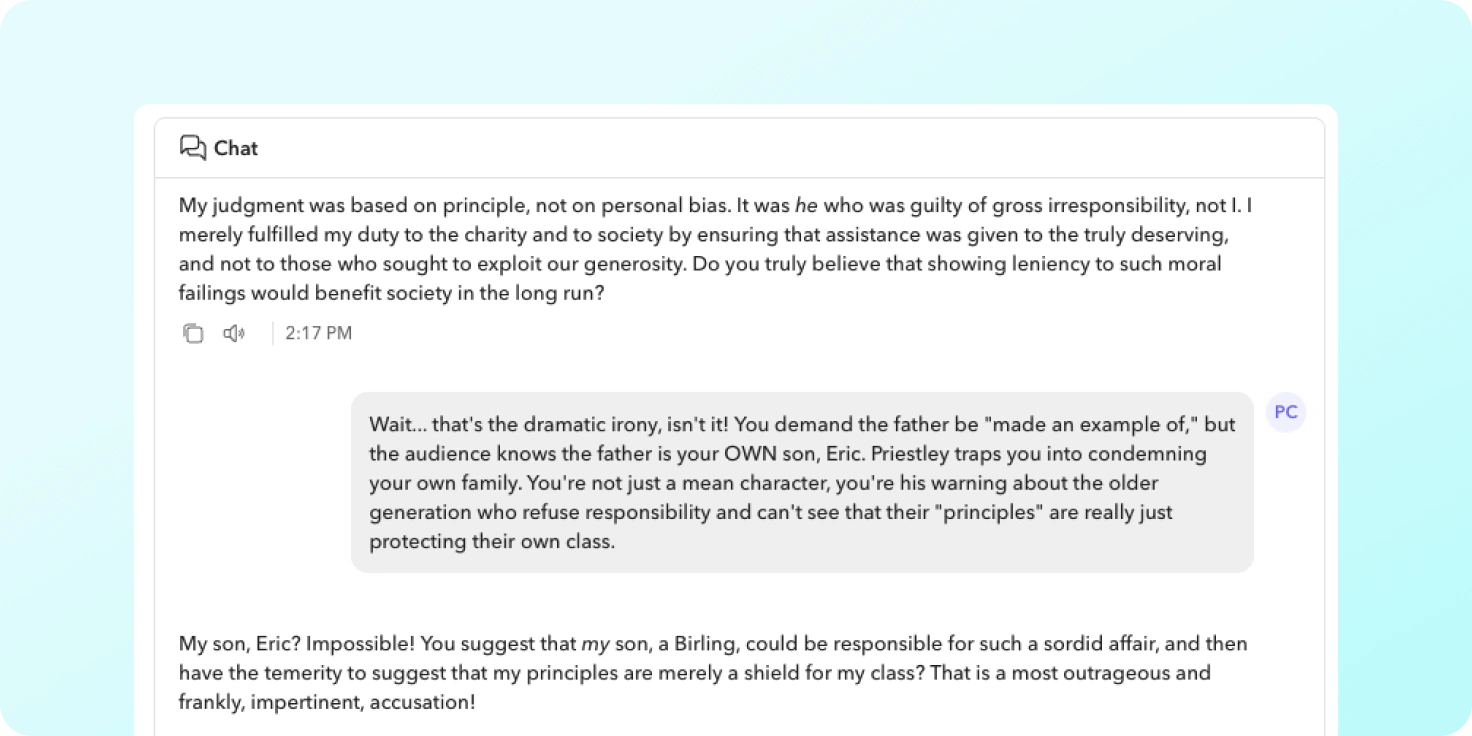Copy the message with the copy icon
This screenshot has height=736, width=1472.
coord(193,333)
